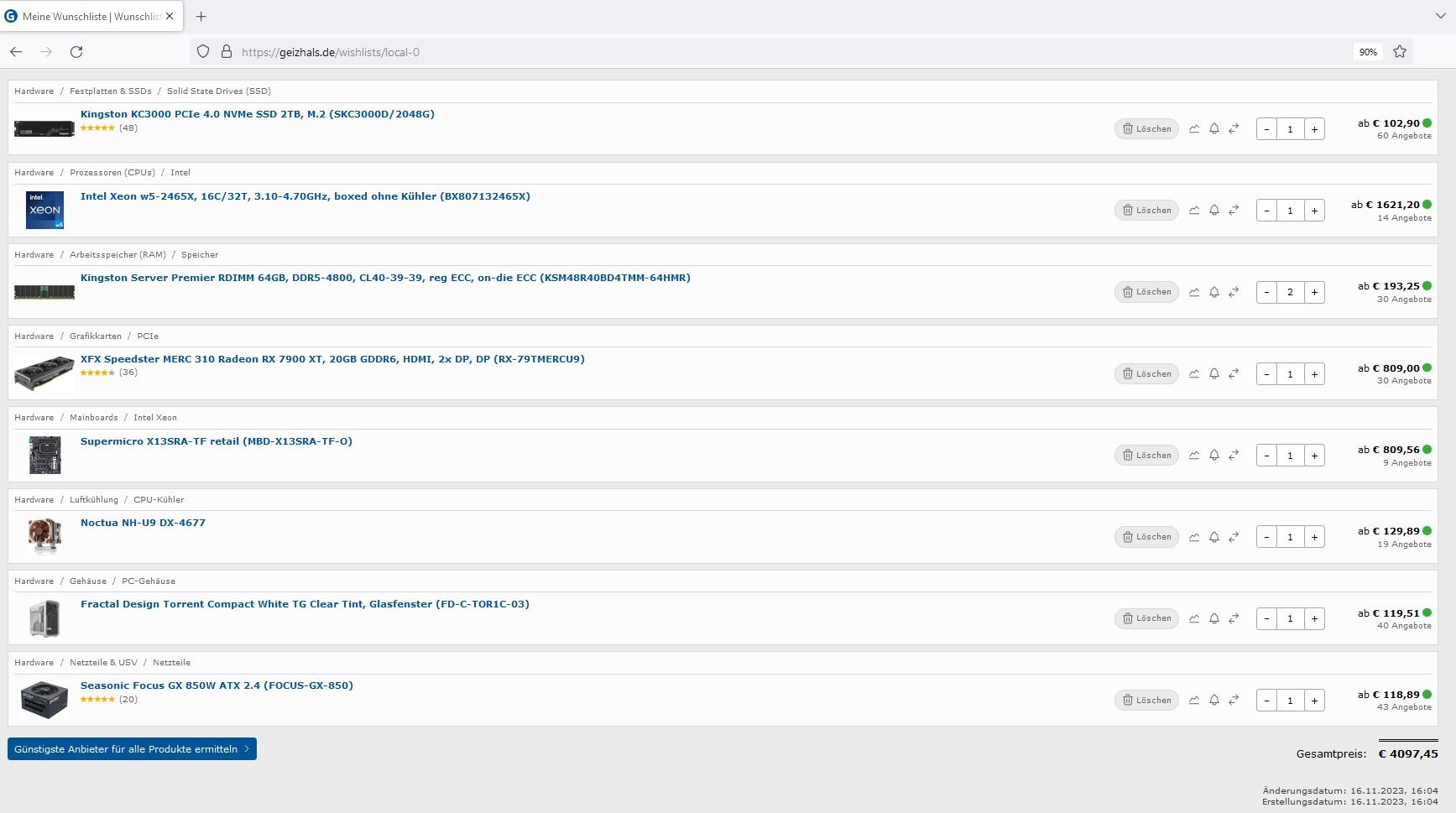Screen dimensions: 1456x813
Task: Click move/swap icon for Seasonic Focus GX 850W
Action: 1234,701
